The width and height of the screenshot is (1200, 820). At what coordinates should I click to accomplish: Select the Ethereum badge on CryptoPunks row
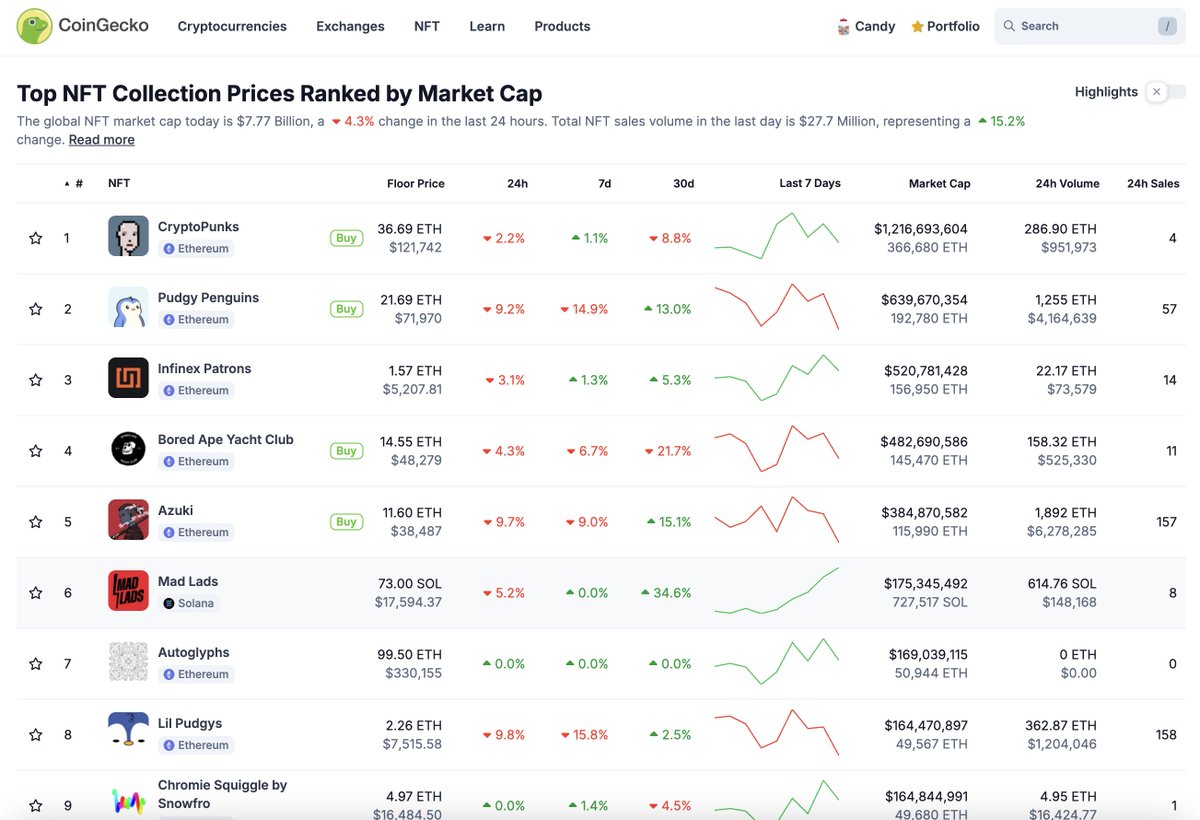pos(196,250)
